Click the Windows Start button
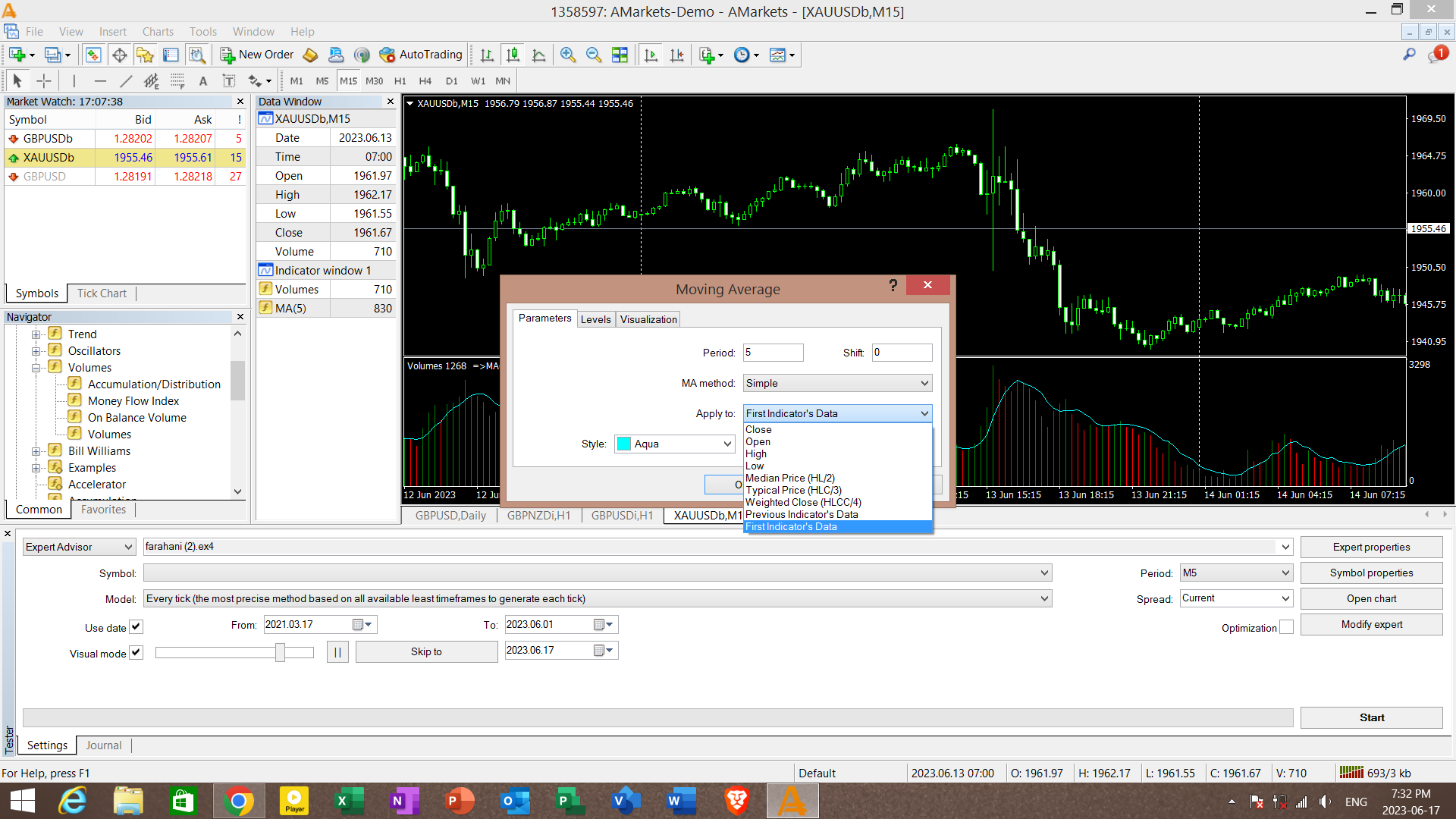The width and height of the screenshot is (1456, 819). [x=23, y=801]
